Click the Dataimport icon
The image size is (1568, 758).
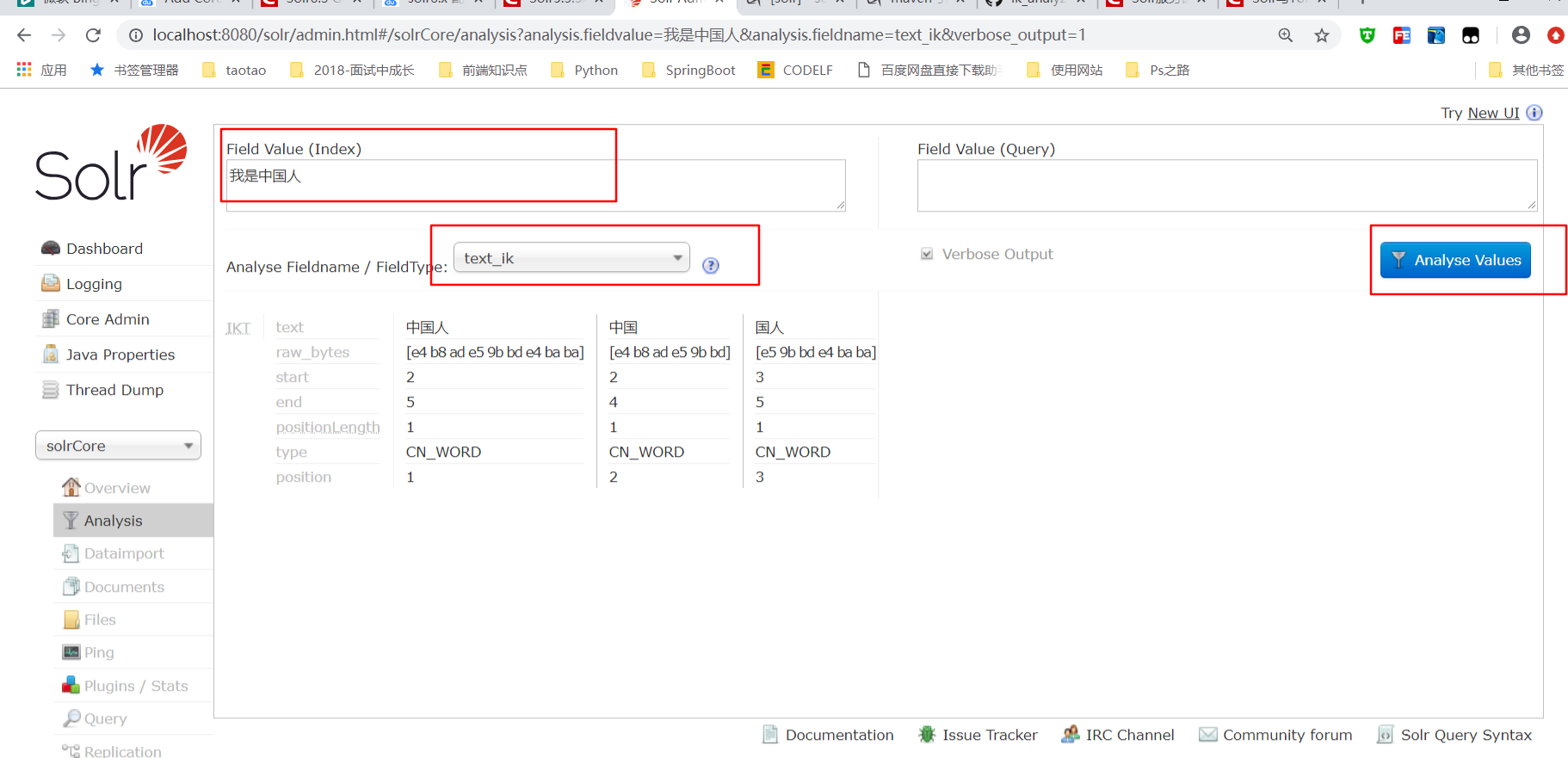(x=71, y=553)
